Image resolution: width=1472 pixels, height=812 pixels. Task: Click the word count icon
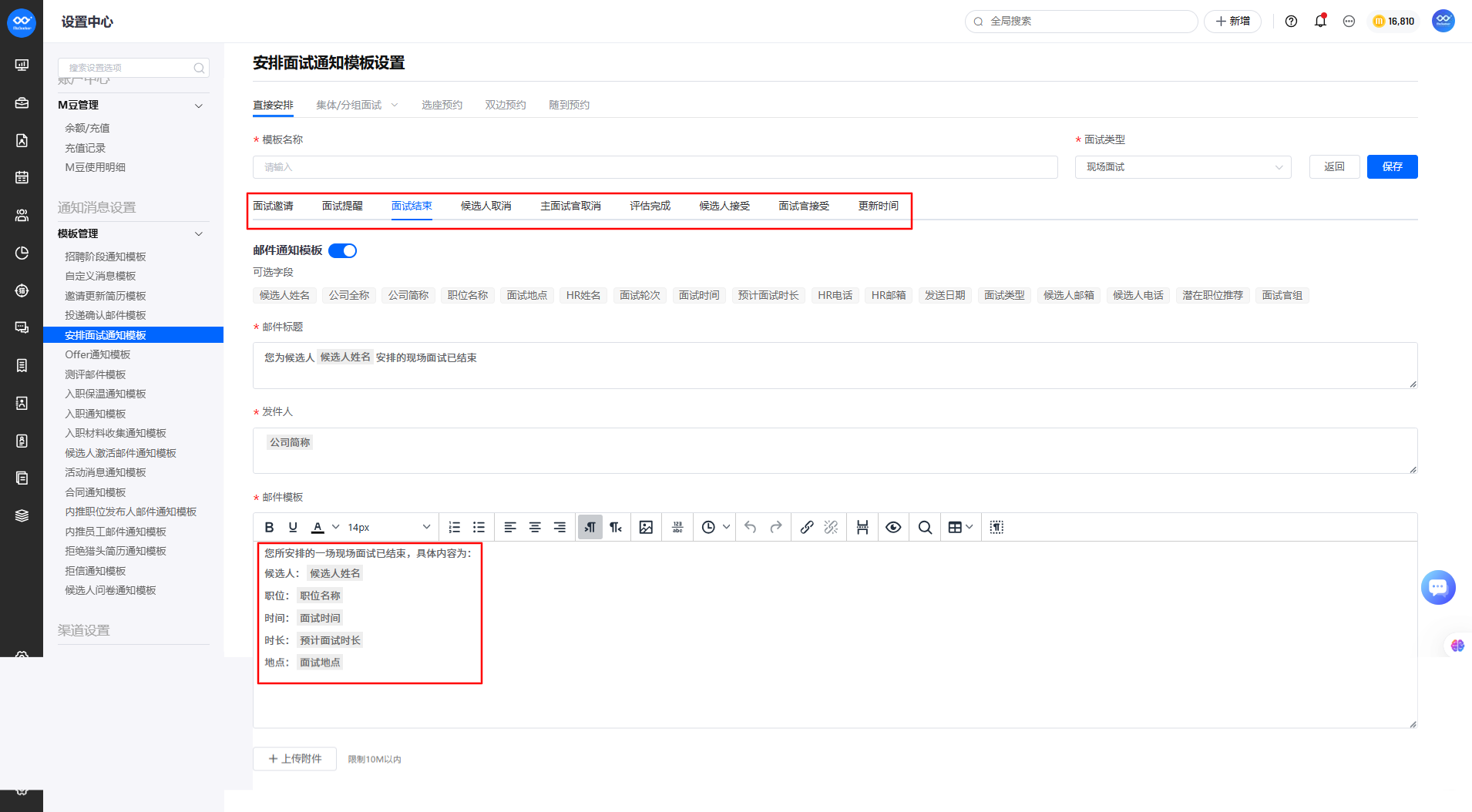pyautogui.click(x=677, y=528)
